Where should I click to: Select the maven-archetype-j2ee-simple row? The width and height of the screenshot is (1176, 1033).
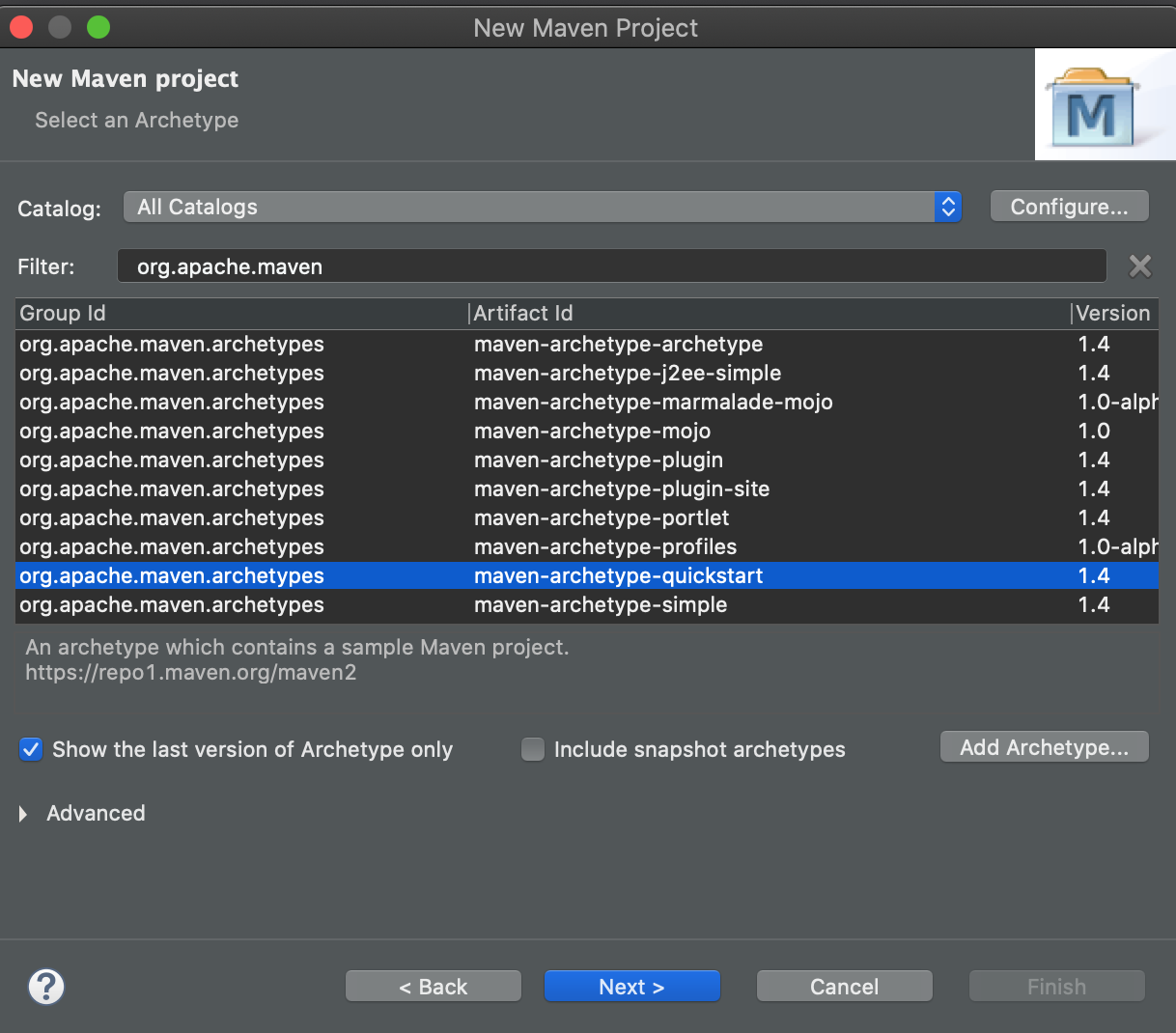click(587, 373)
